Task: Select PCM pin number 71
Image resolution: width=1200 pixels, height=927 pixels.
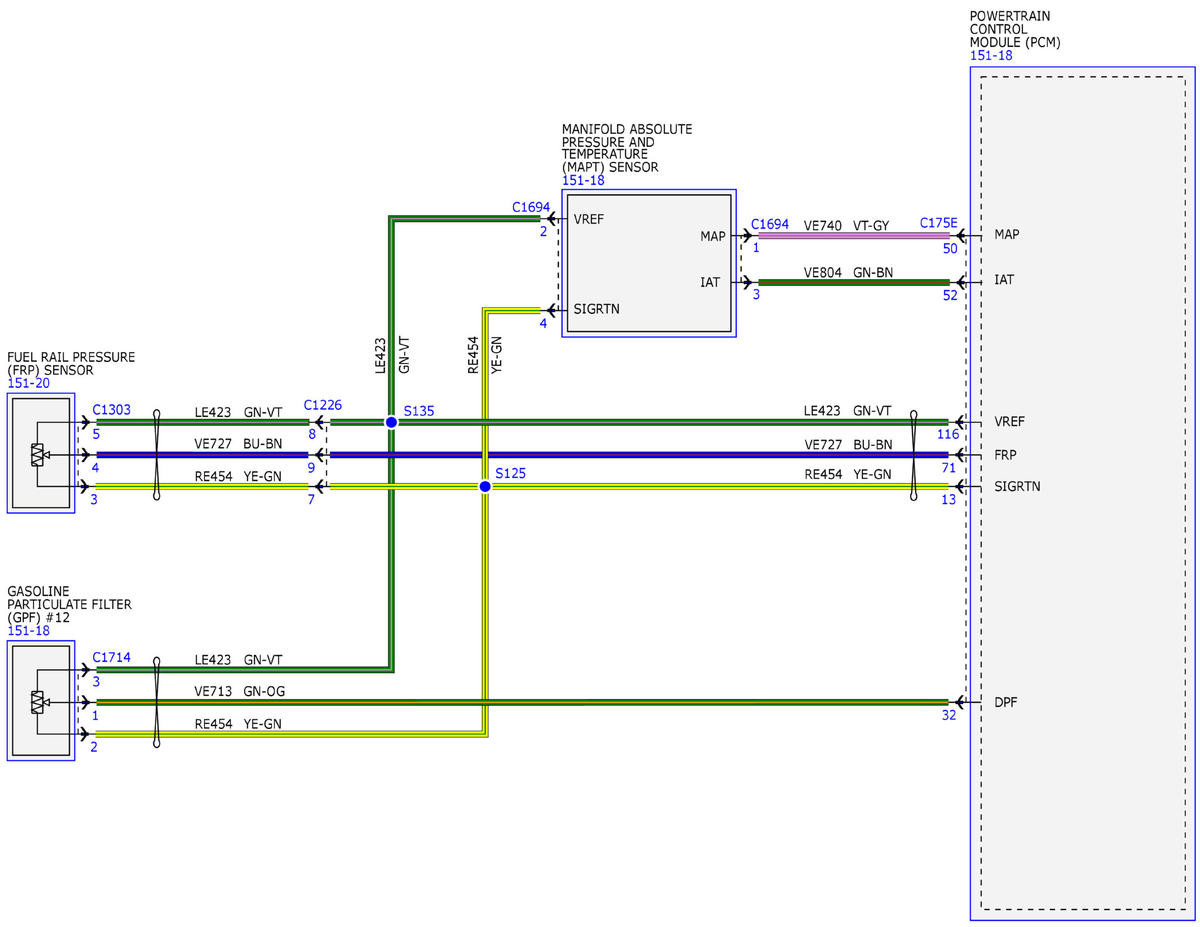Action: pos(950,467)
